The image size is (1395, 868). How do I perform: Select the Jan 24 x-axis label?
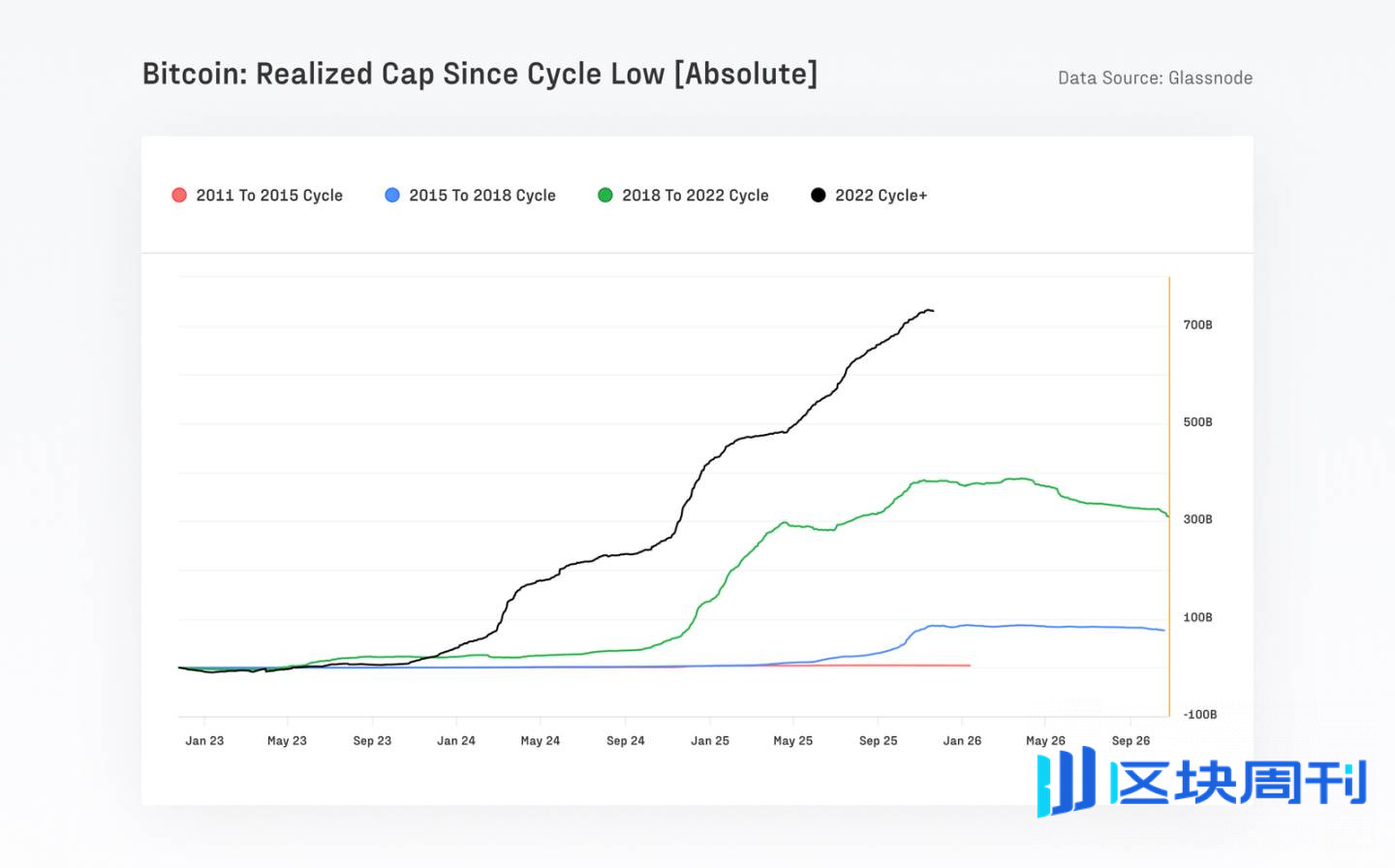(x=456, y=741)
